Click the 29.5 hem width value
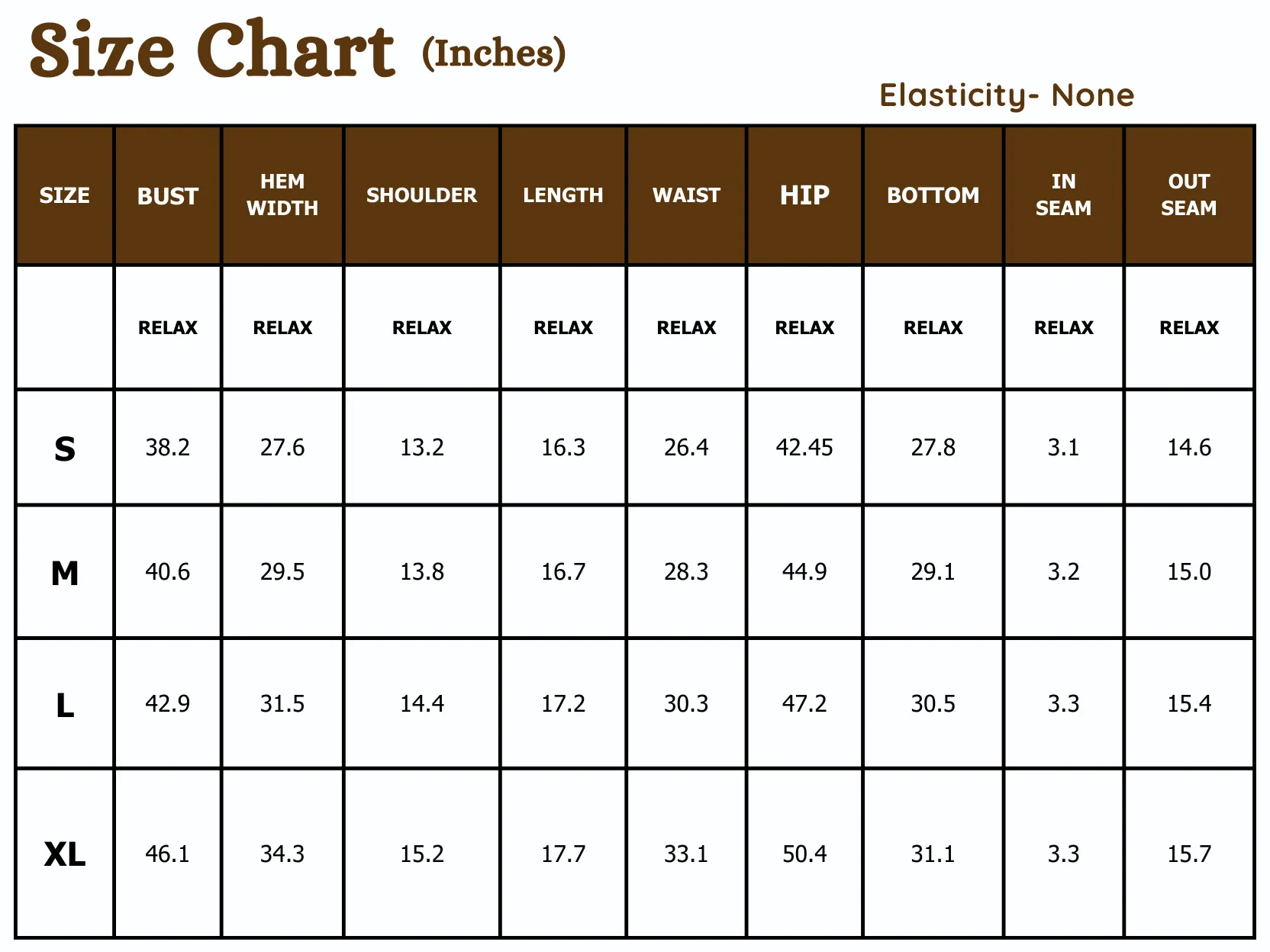This screenshot has width=1270, height=952. 282,571
